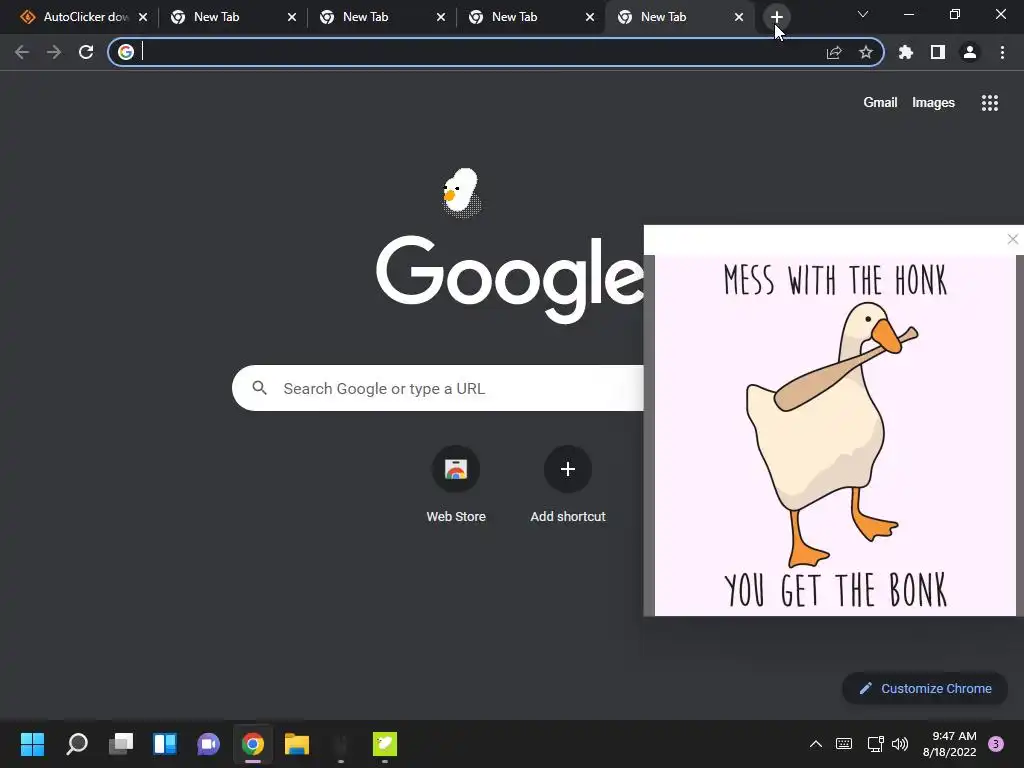Open network settings from the tray

click(875, 744)
